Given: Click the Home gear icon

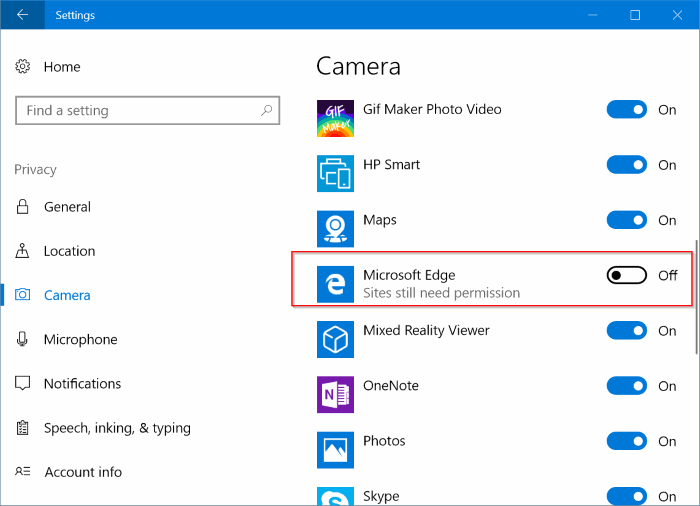Looking at the screenshot, I should coord(22,67).
